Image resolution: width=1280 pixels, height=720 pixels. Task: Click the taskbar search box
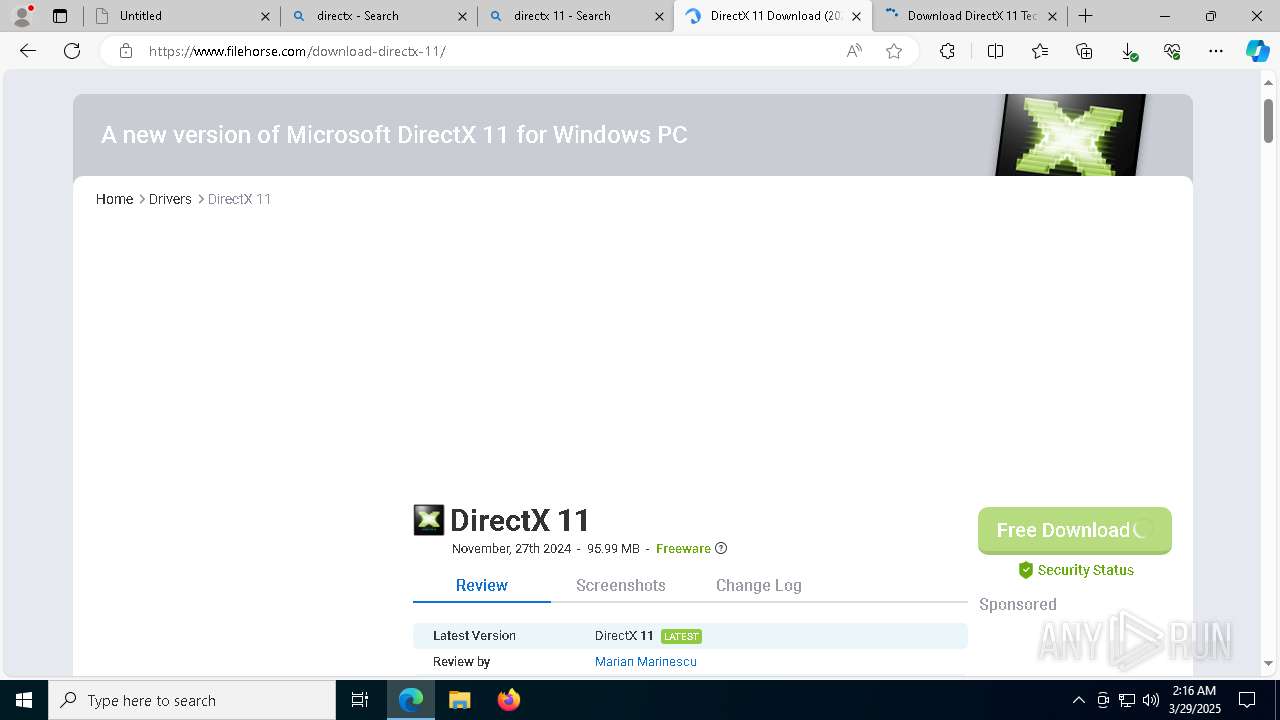(192, 700)
